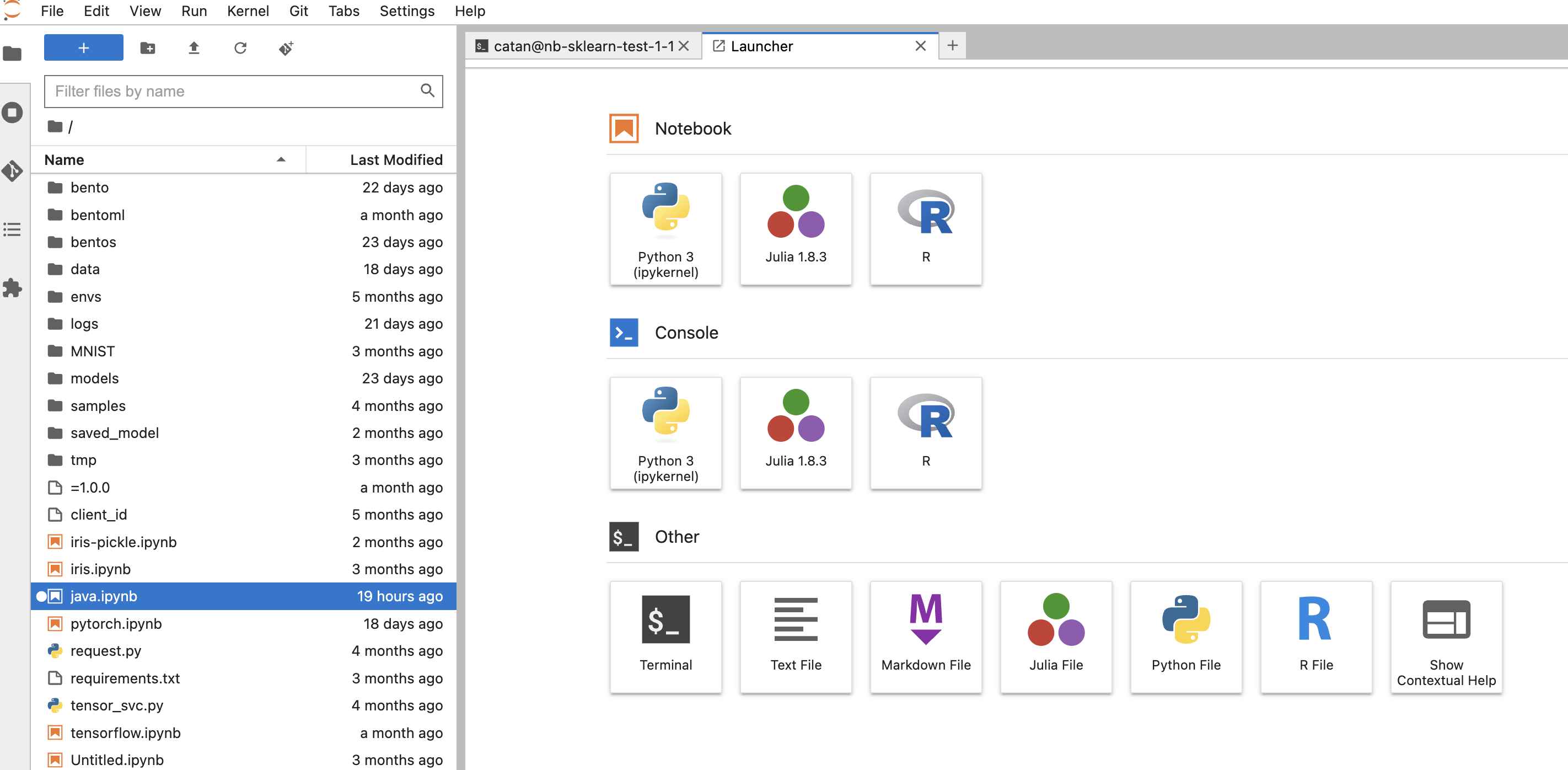Click the upload files icon
This screenshot has width=1568, height=770.
point(194,48)
